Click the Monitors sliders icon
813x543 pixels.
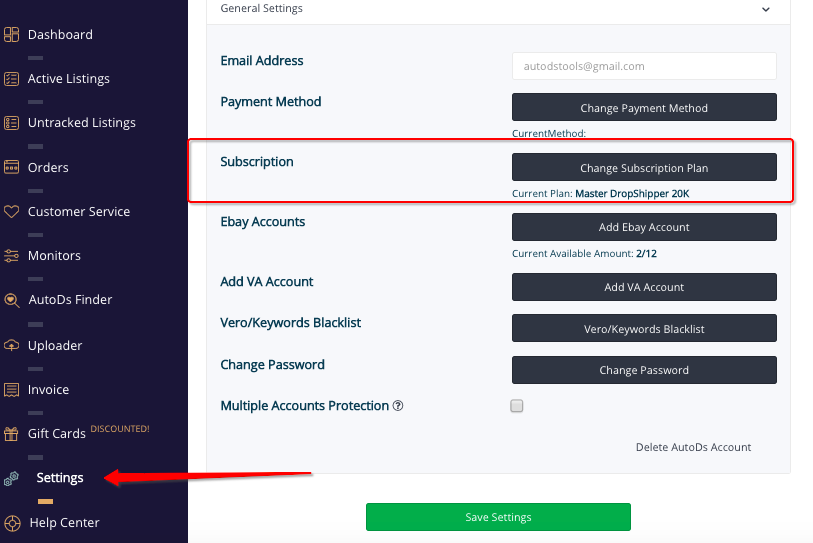tap(11, 256)
